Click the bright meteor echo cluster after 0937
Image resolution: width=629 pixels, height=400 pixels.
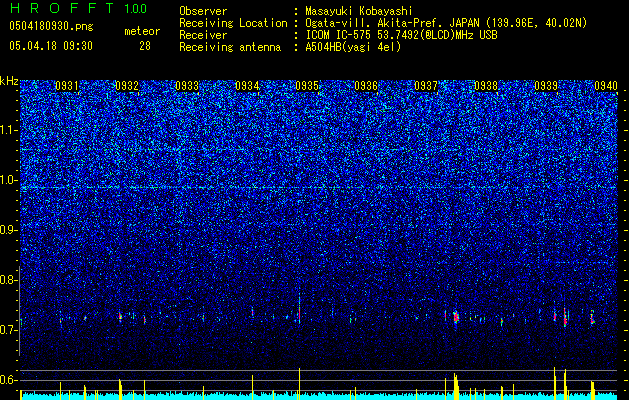(x=456, y=317)
